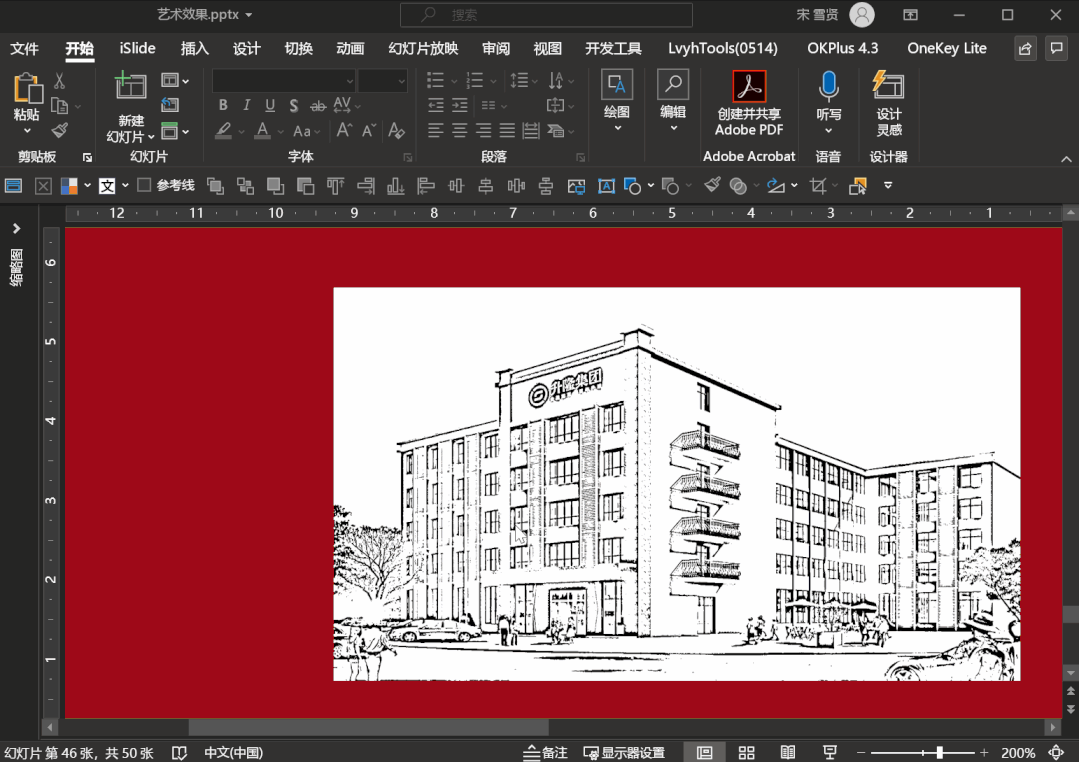Toggle Bold formatting
Viewport: 1079px width, 762px height.
coord(223,106)
